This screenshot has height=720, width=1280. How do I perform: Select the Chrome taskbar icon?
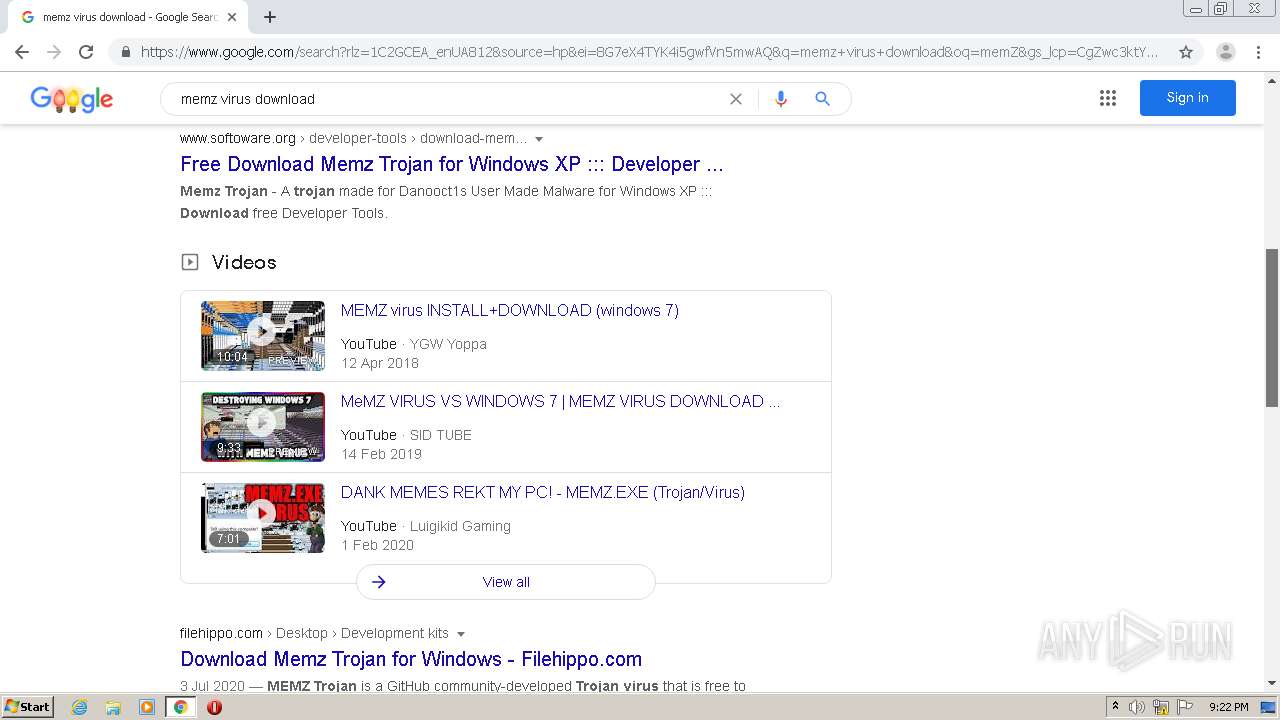pos(181,707)
